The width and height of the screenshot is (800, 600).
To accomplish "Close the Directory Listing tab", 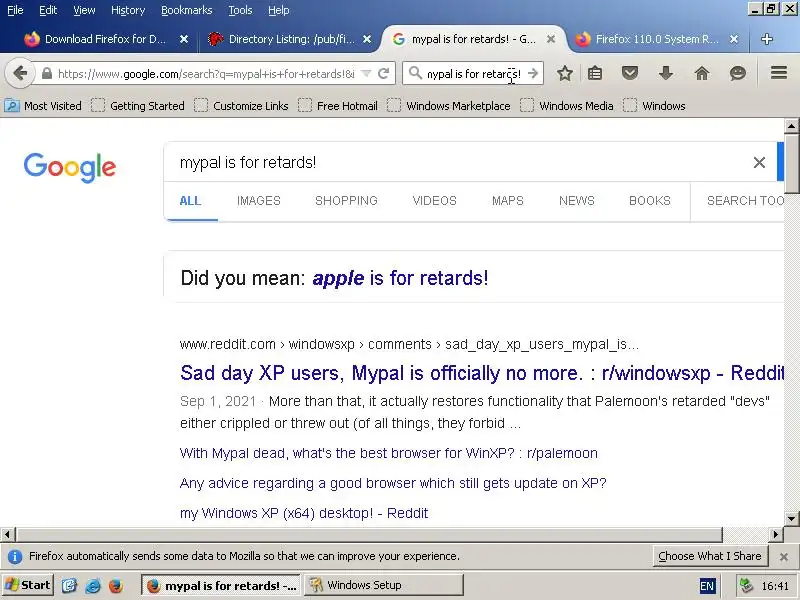I will pos(367,39).
